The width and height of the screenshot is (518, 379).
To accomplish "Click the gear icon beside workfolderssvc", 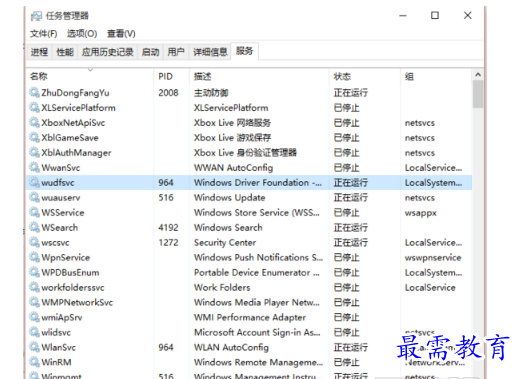I will tap(34, 287).
